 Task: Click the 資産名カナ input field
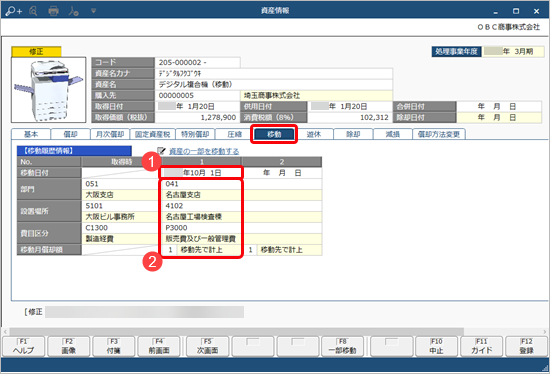[274, 73]
